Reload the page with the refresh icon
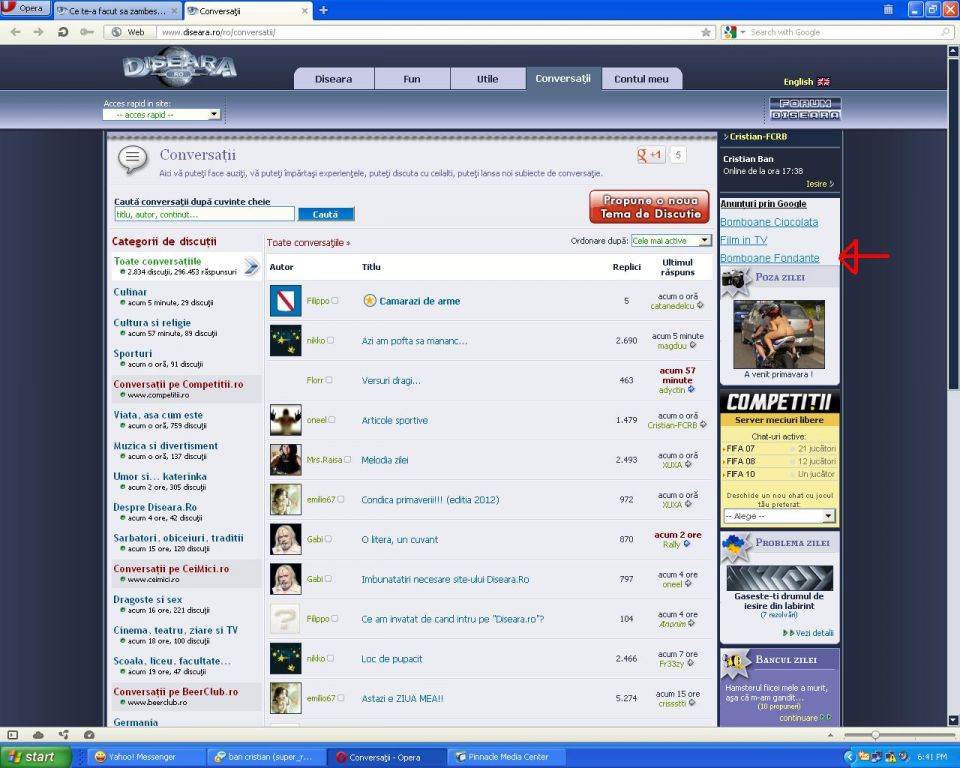Viewport: 960px width, 768px height. [x=62, y=32]
